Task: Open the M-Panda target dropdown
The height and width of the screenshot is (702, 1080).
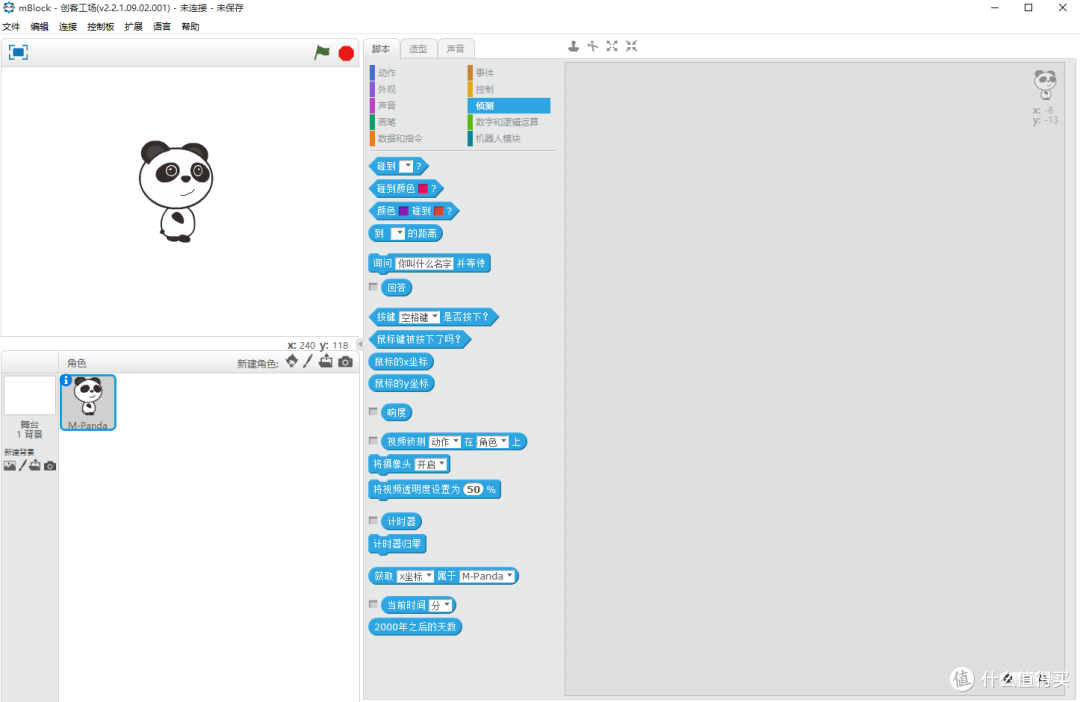Action: pos(487,576)
